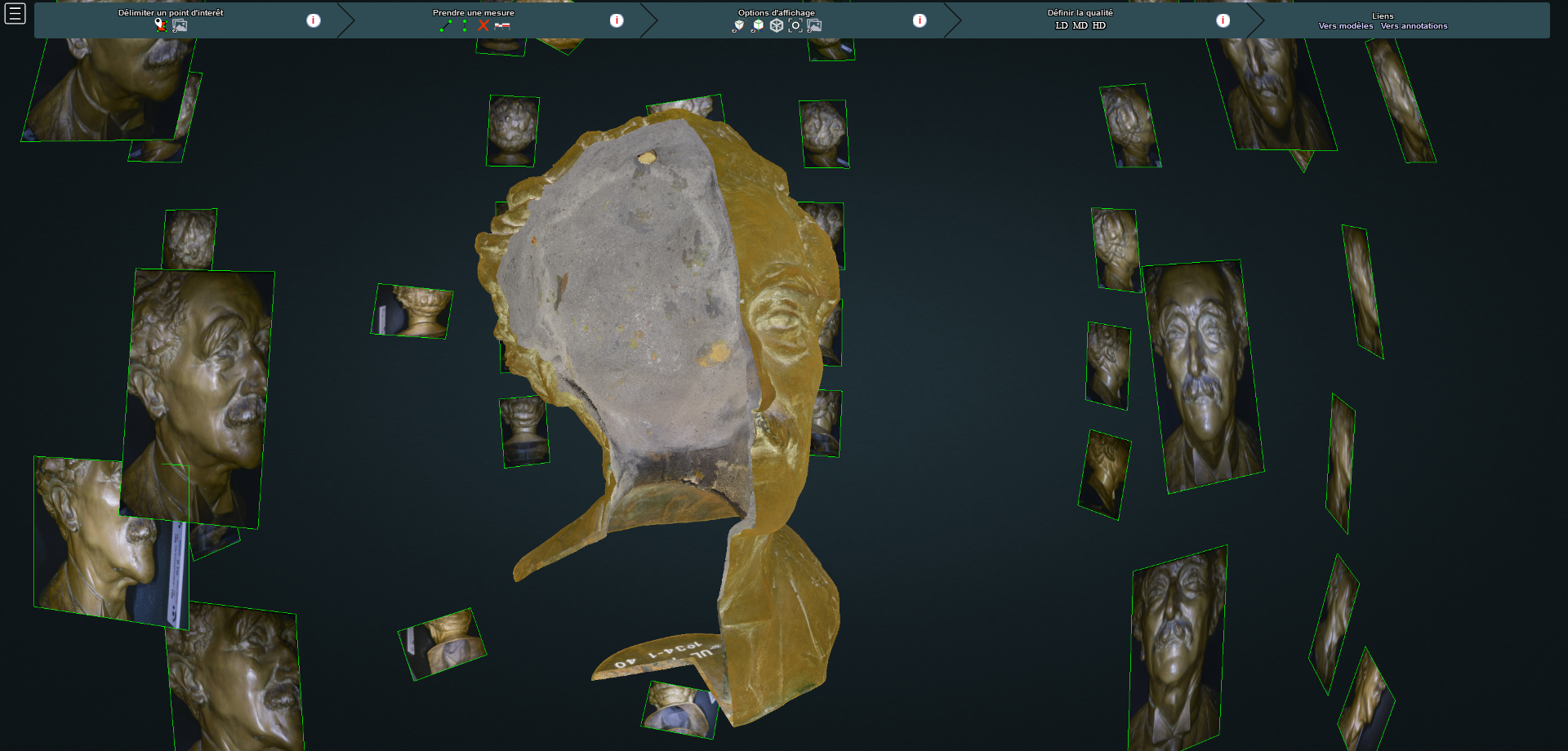The image size is (1568, 751).
Task: Set quality to MD
Action: click(x=1080, y=25)
